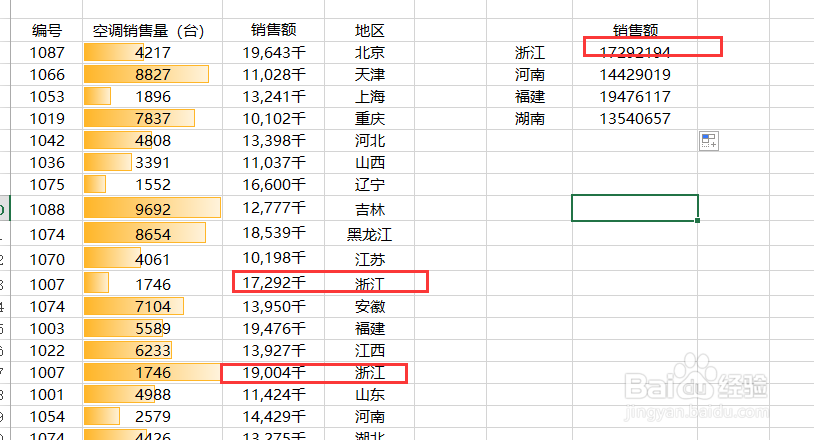Select the data bar cell 9692
Image resolution: width=814 pixels, height=440 pixels.
152,209
